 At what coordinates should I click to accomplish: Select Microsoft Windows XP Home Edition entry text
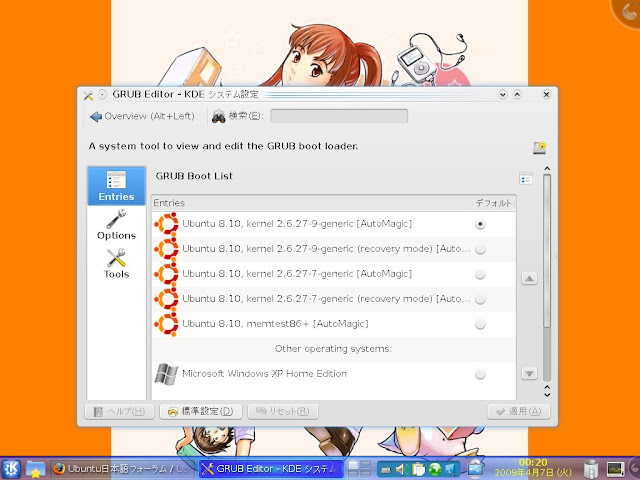point(264,373)
